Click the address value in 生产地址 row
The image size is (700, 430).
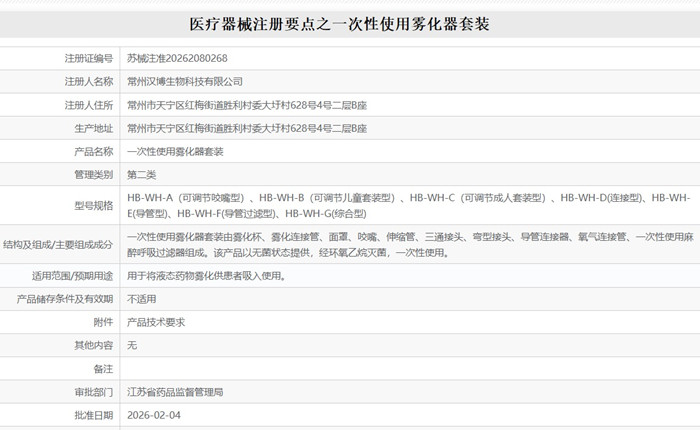pos(247,129)
